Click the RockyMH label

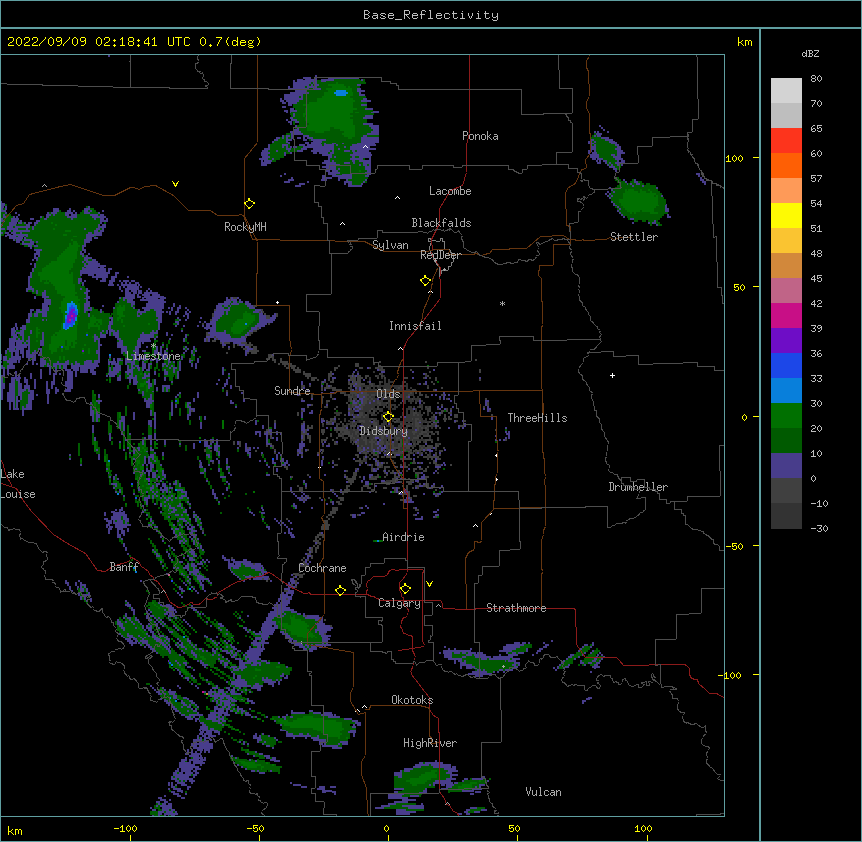pos(245,227)
